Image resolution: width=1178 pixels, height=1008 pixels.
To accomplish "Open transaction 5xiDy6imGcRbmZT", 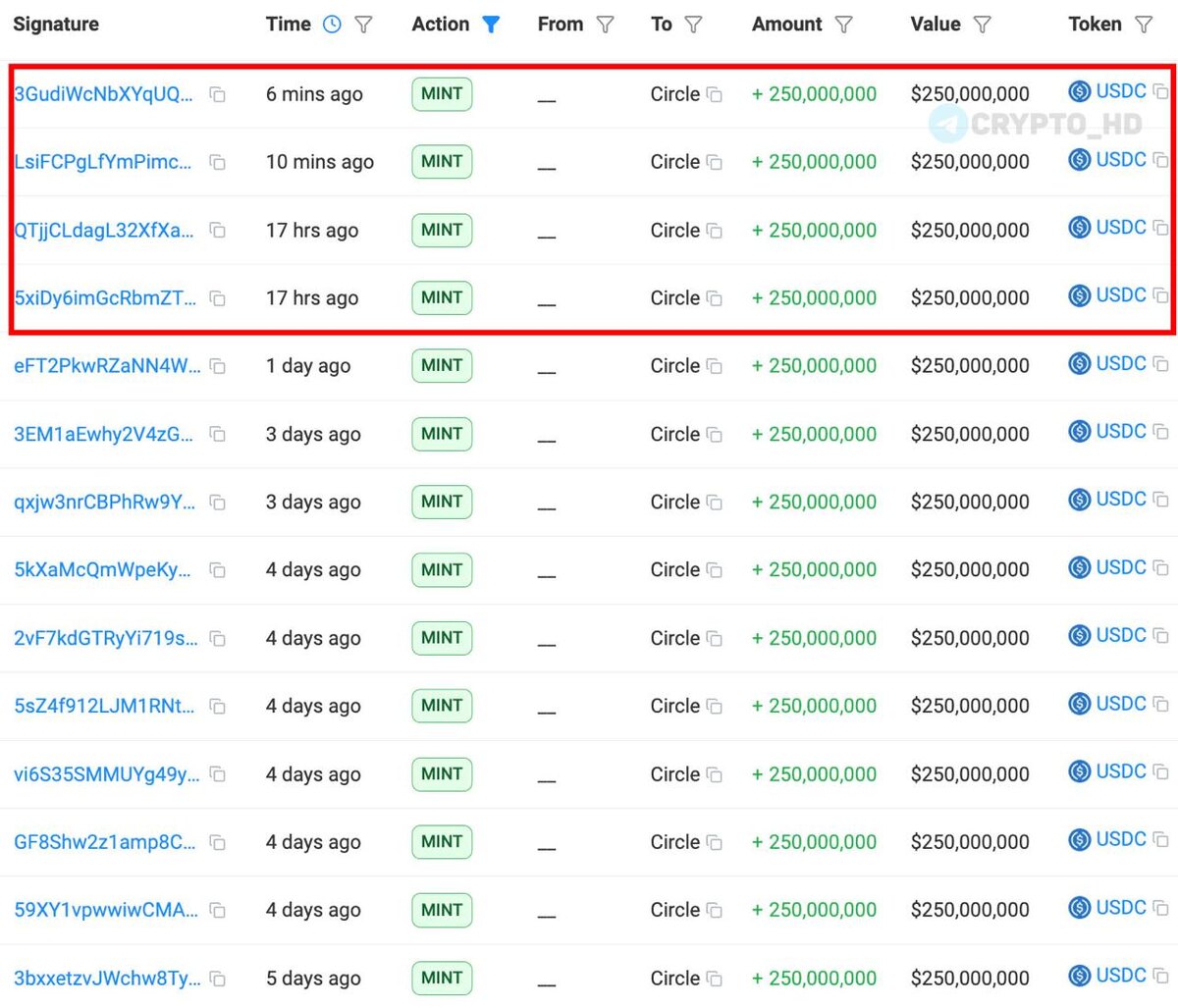I will pyautogui.click(x=105, y=298).
